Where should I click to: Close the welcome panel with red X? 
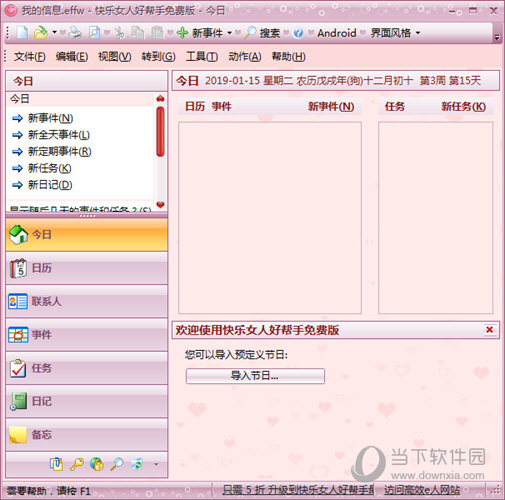489,330
